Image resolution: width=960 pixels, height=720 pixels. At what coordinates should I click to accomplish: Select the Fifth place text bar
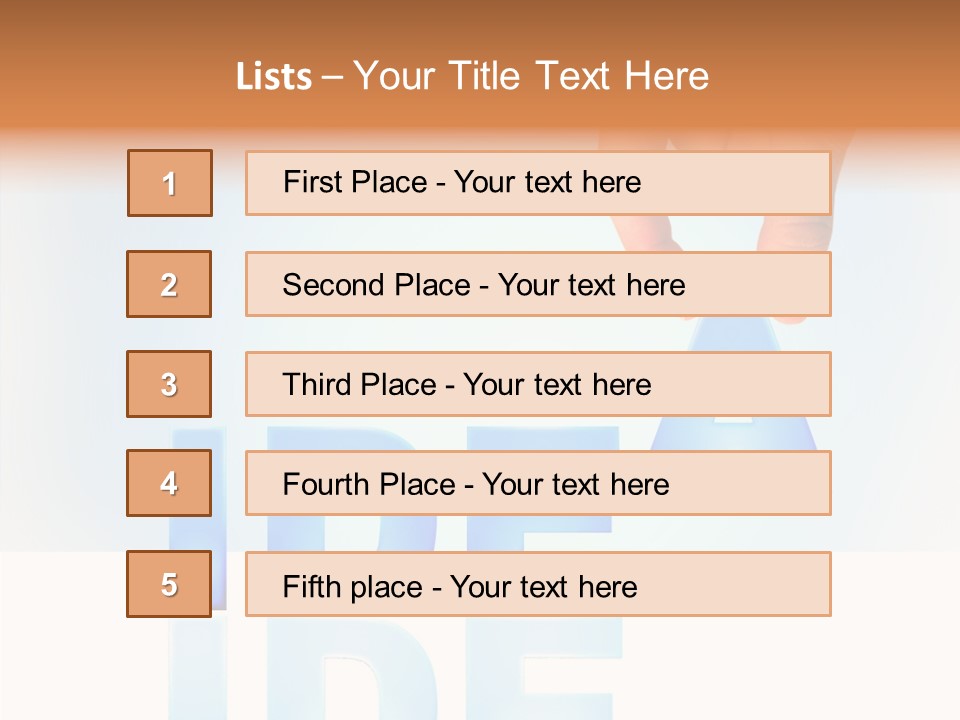[538, 584]
